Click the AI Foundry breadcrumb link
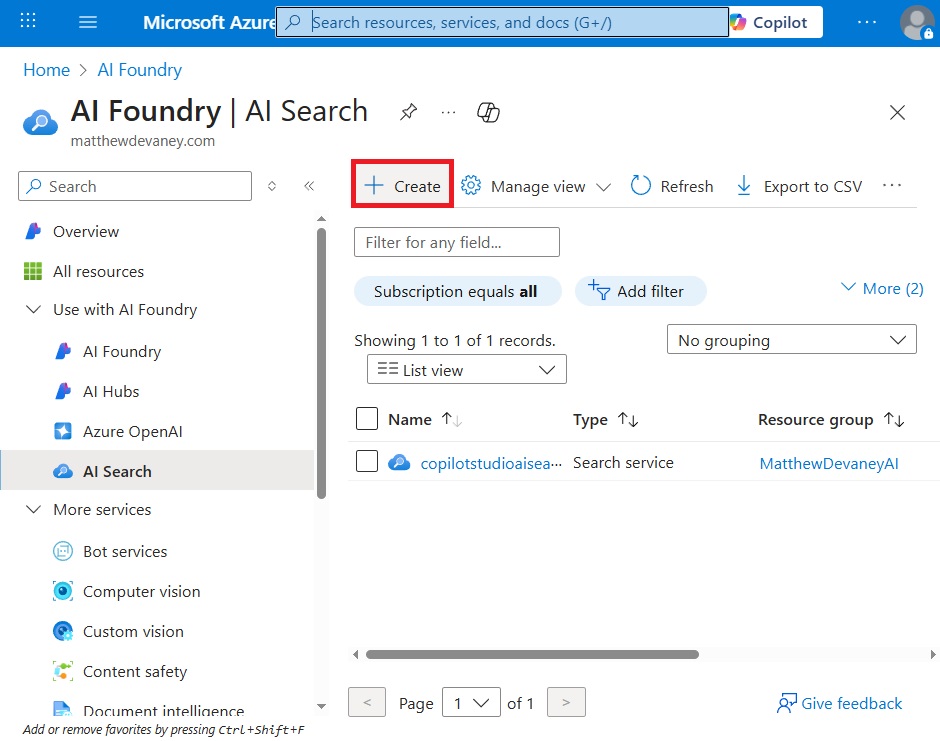This screenshot has height=741, width=940. [139, 70]
